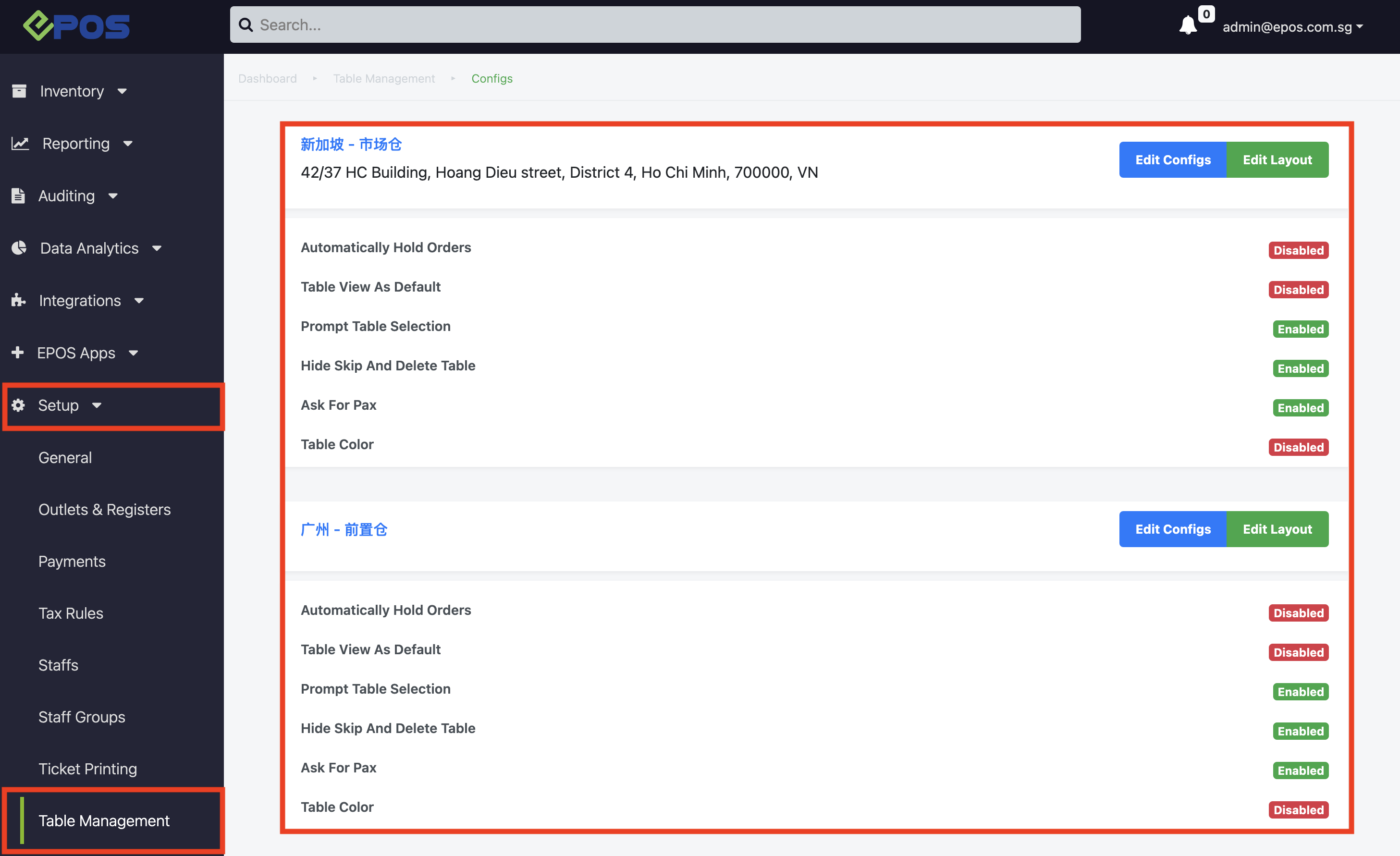Open Tax Rules settings
Screen dimensions: 1400x856
[x=71, y=613]
